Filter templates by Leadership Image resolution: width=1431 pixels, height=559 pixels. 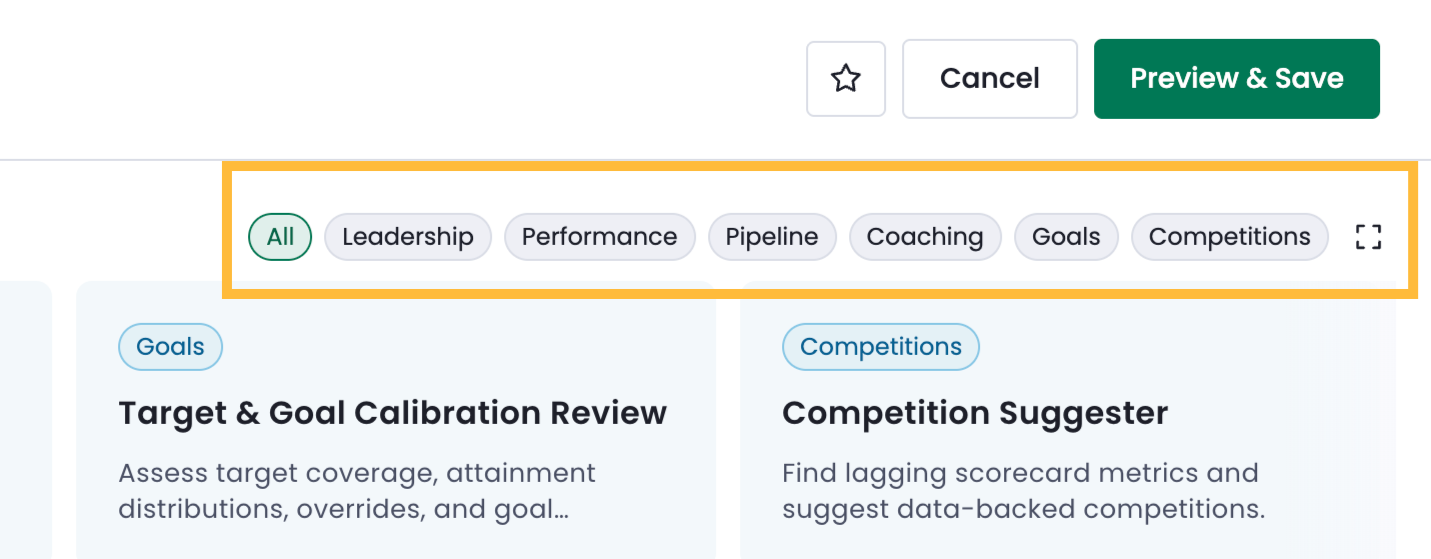tap(408, 237)
